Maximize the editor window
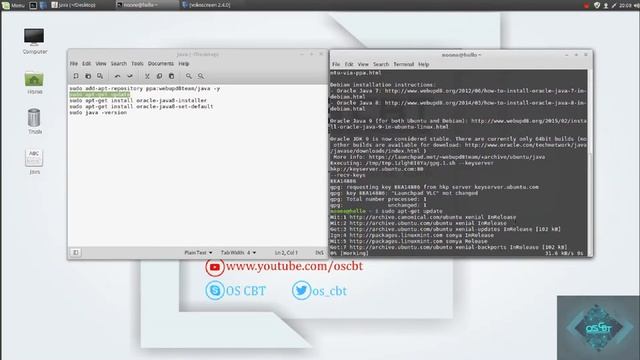This screenshot has height=360, width=640. 311,54
